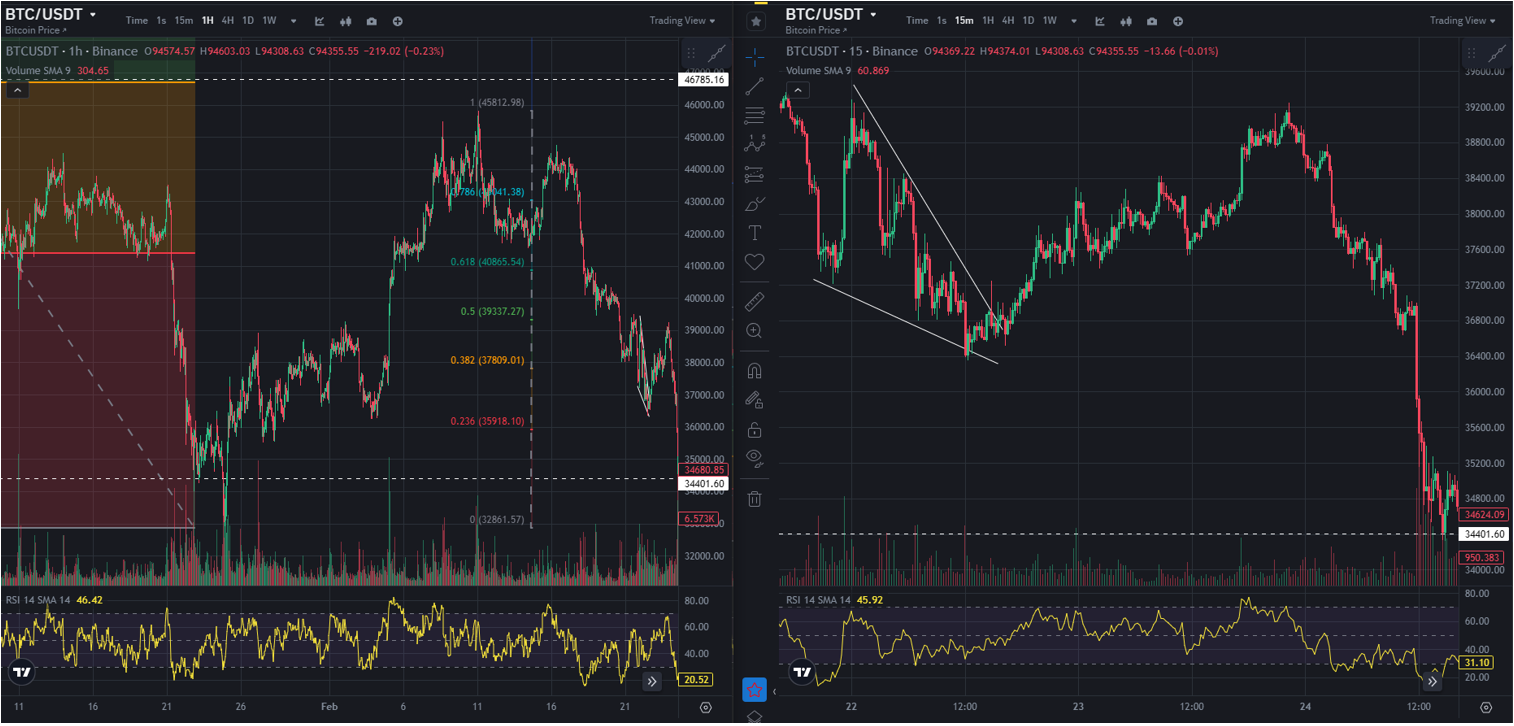Click the BTCUSDT · 15 · Binance title
Screen dimensions: 1514x726
click(852, 51)
